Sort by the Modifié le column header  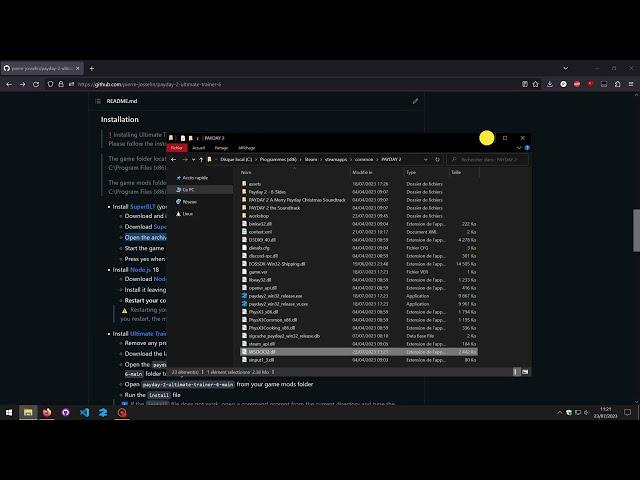[x=362, y=172]
